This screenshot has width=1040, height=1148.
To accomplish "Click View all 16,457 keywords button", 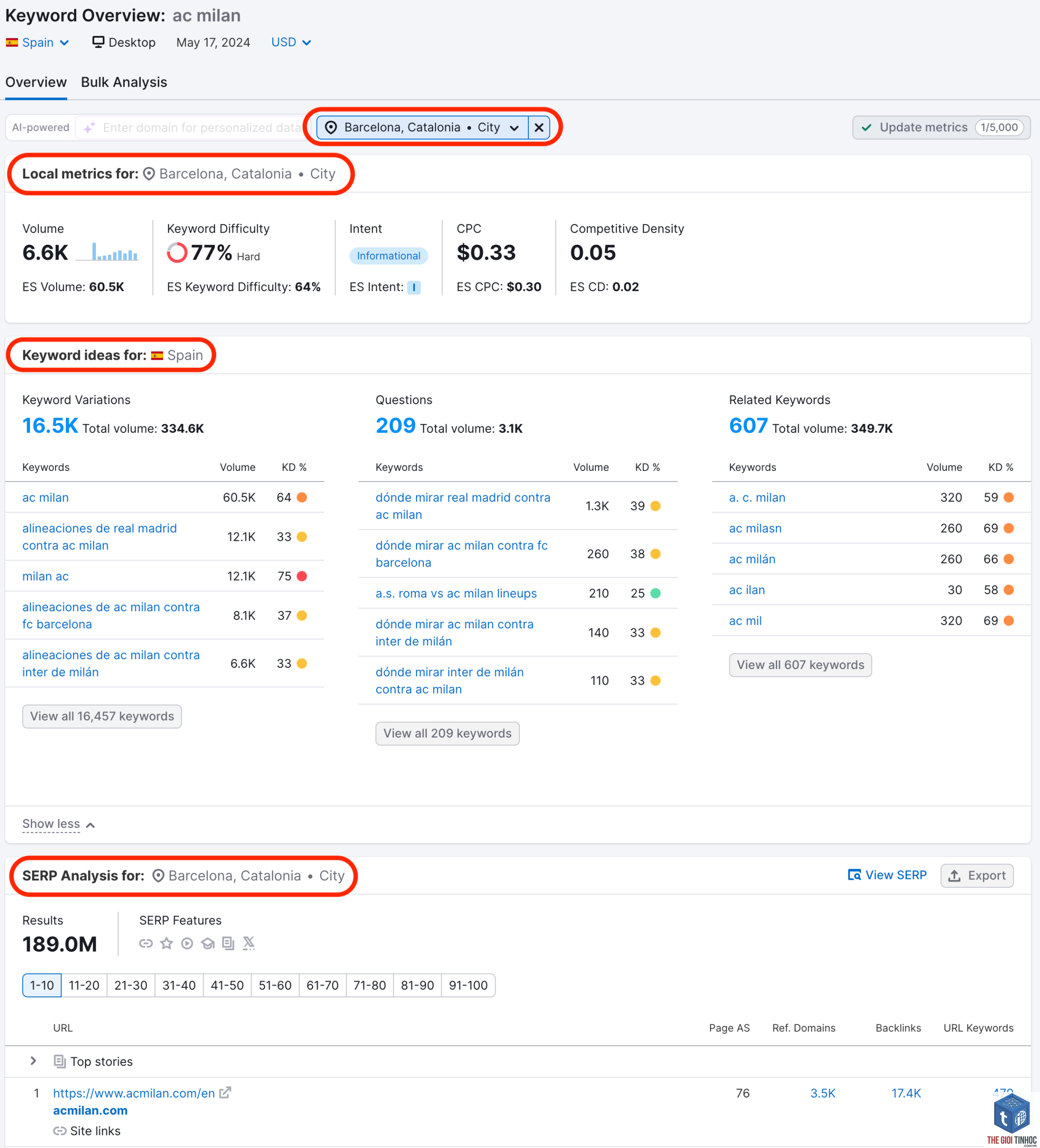I will coord(102,716).
